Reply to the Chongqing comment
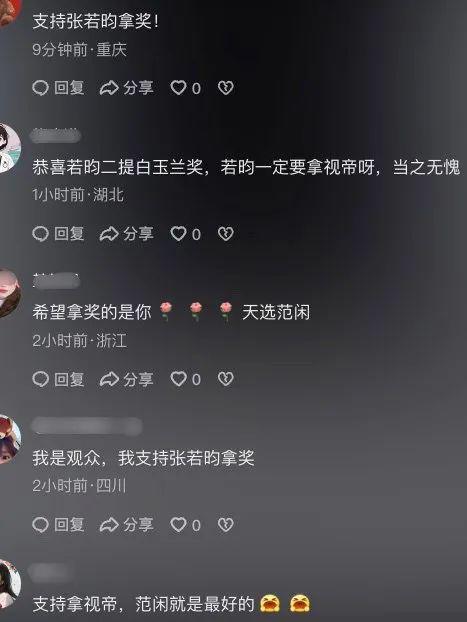467x622 pixels. pos(58,88)
